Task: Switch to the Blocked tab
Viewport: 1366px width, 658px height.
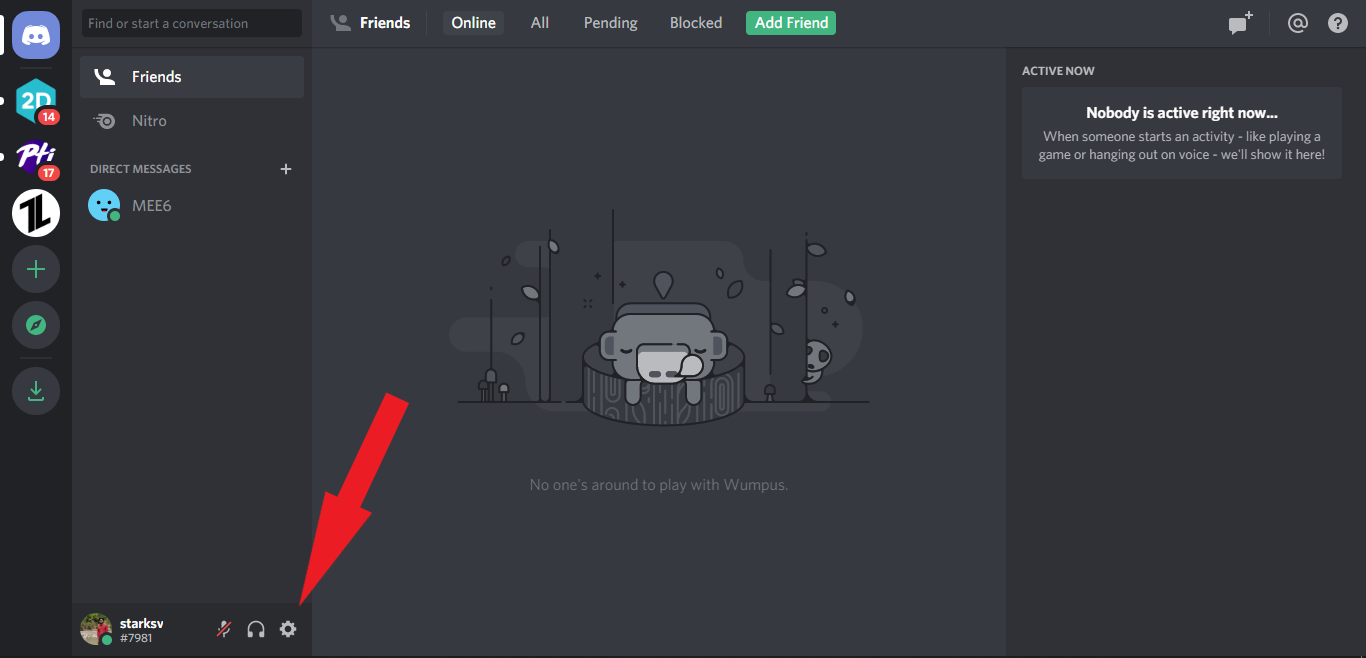Action: click(696, 23)
